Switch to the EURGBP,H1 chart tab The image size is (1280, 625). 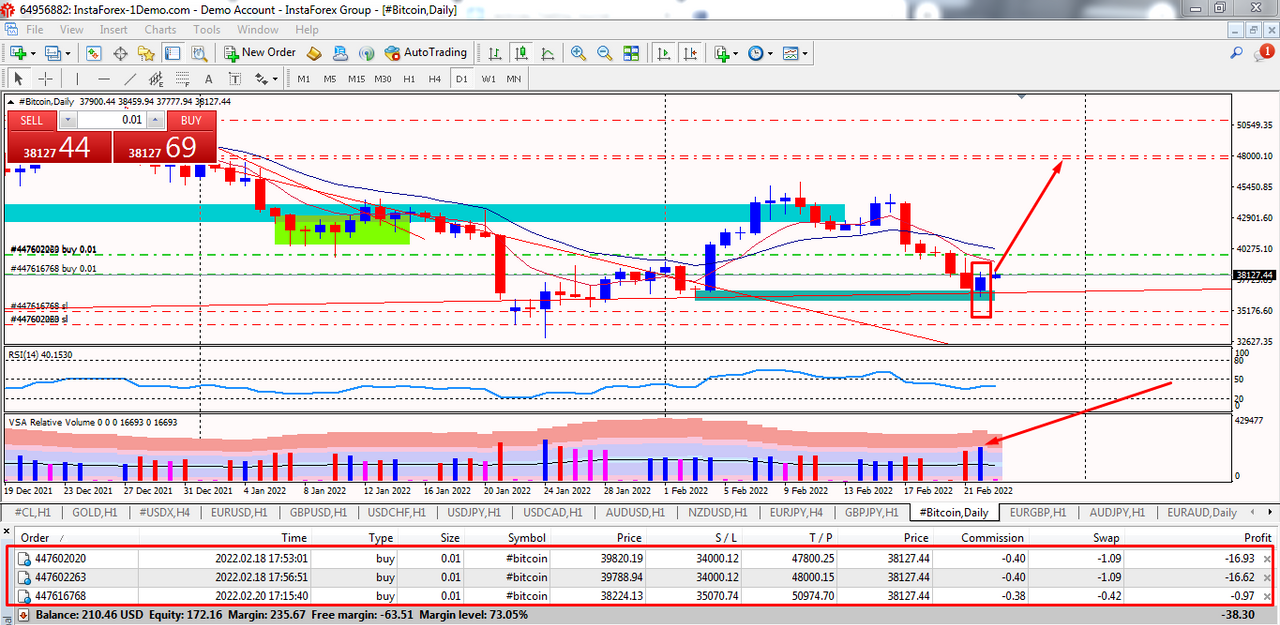coord(1039,512)
